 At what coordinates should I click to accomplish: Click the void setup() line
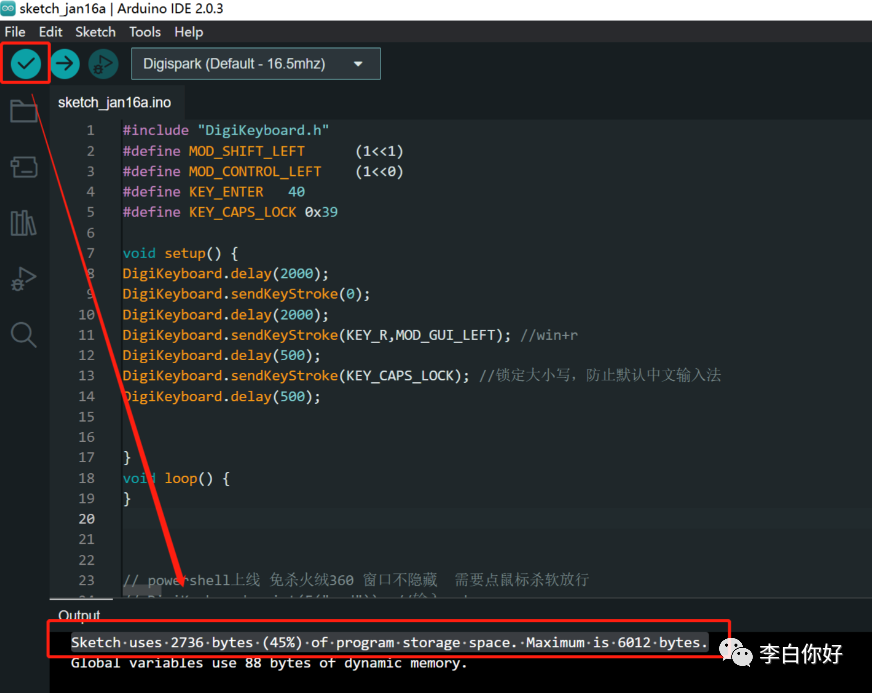[180, 254]
